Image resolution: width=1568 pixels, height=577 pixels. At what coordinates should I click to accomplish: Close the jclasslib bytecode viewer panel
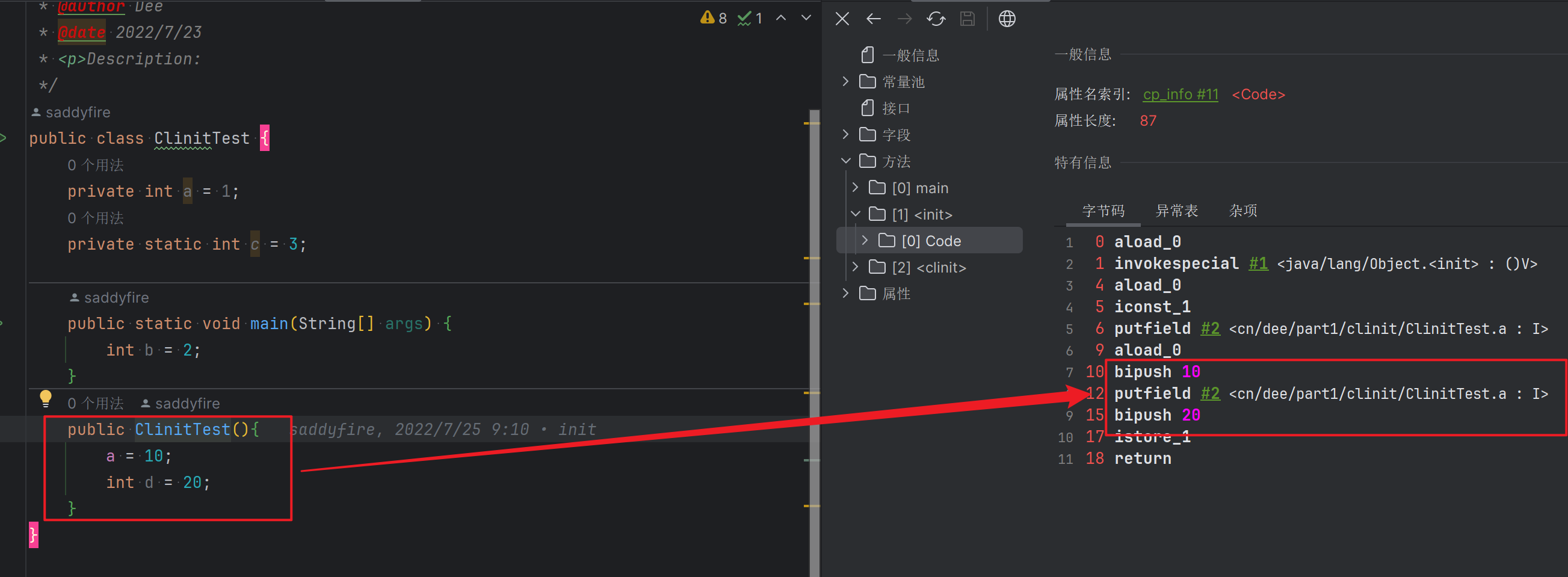pyautogui.click(x=842, y=19)
